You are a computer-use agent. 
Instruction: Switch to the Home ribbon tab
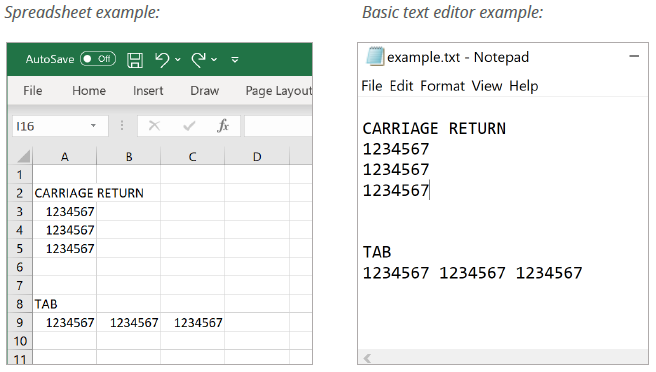pos(89,90)
